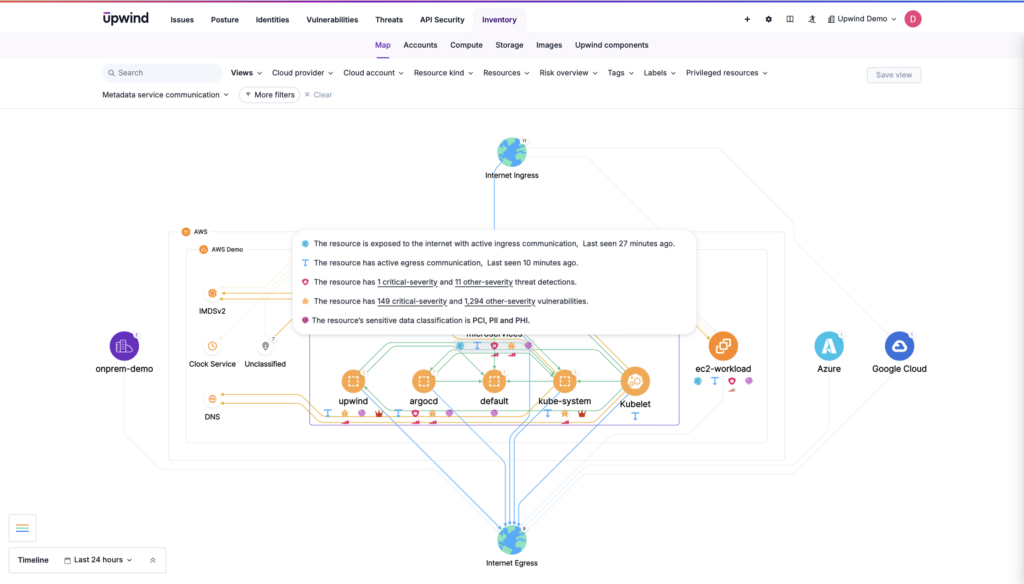Click the Kubelet node icon
The width and height of the screenshot is (1024, 584).
(x=637, y=381)
